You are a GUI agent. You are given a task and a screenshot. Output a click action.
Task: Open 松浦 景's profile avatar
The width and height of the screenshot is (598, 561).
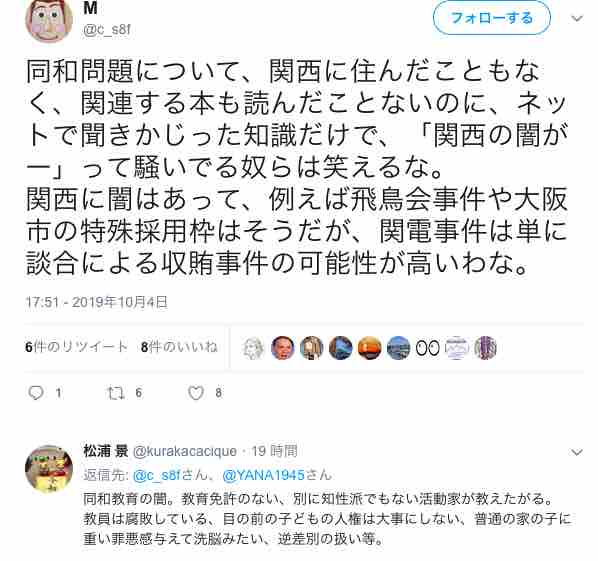point(49,469)
